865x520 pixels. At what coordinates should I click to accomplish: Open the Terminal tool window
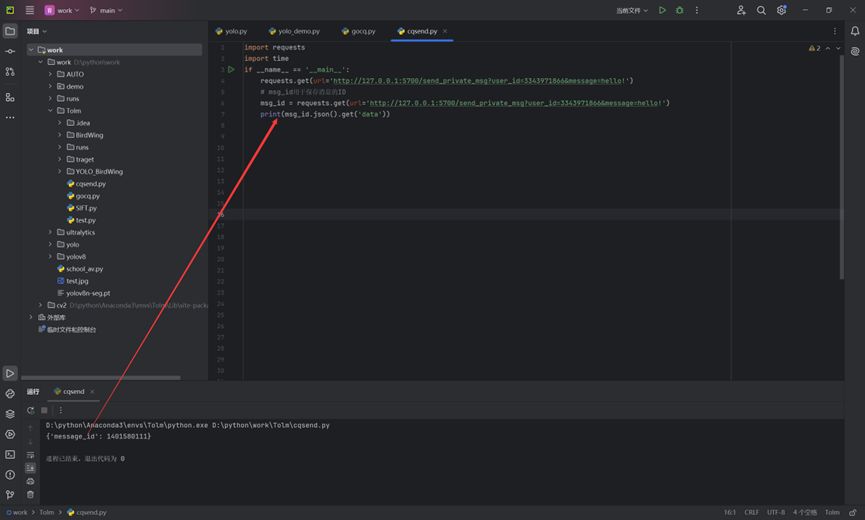click(10, 454)
